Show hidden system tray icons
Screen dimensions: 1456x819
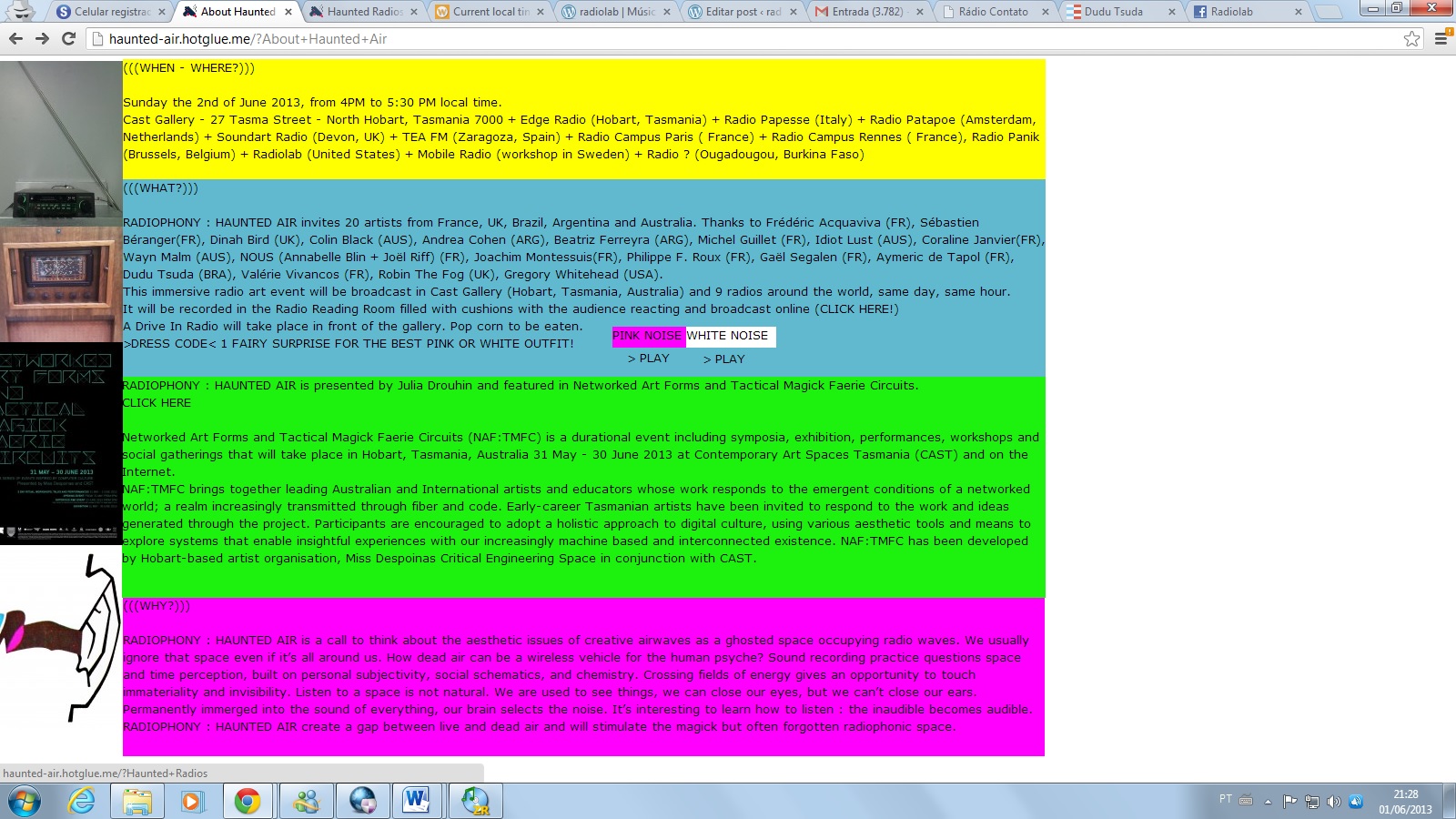(x=1268, y=802)
